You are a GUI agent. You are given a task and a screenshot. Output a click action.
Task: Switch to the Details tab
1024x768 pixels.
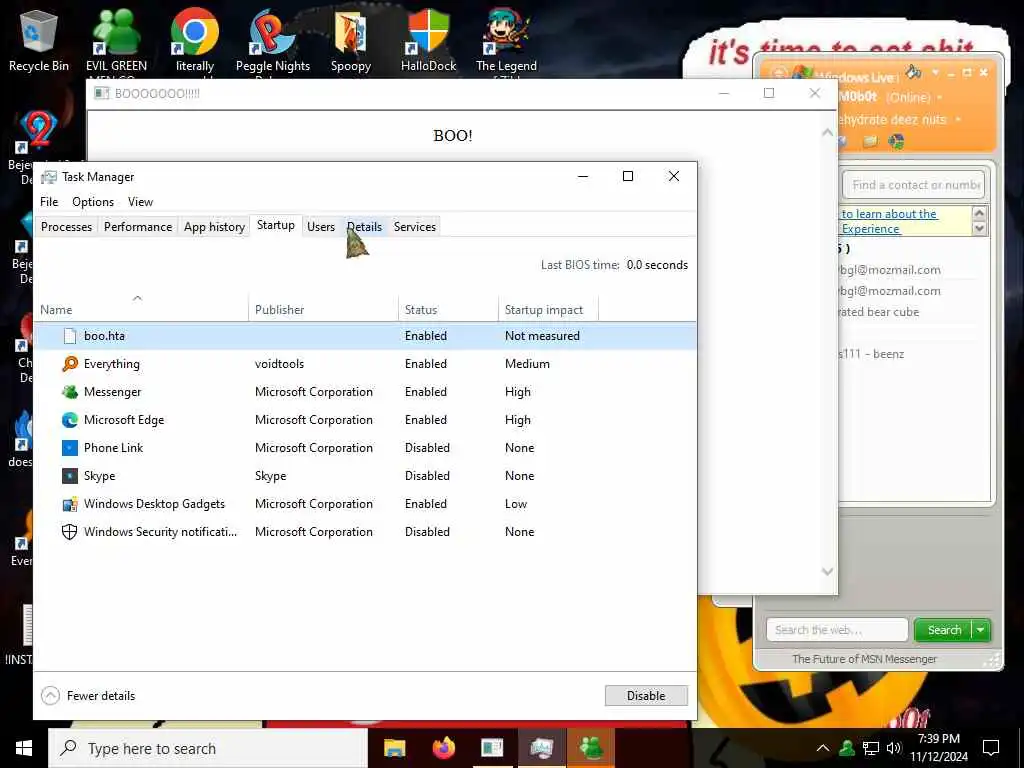coord(364,227)
